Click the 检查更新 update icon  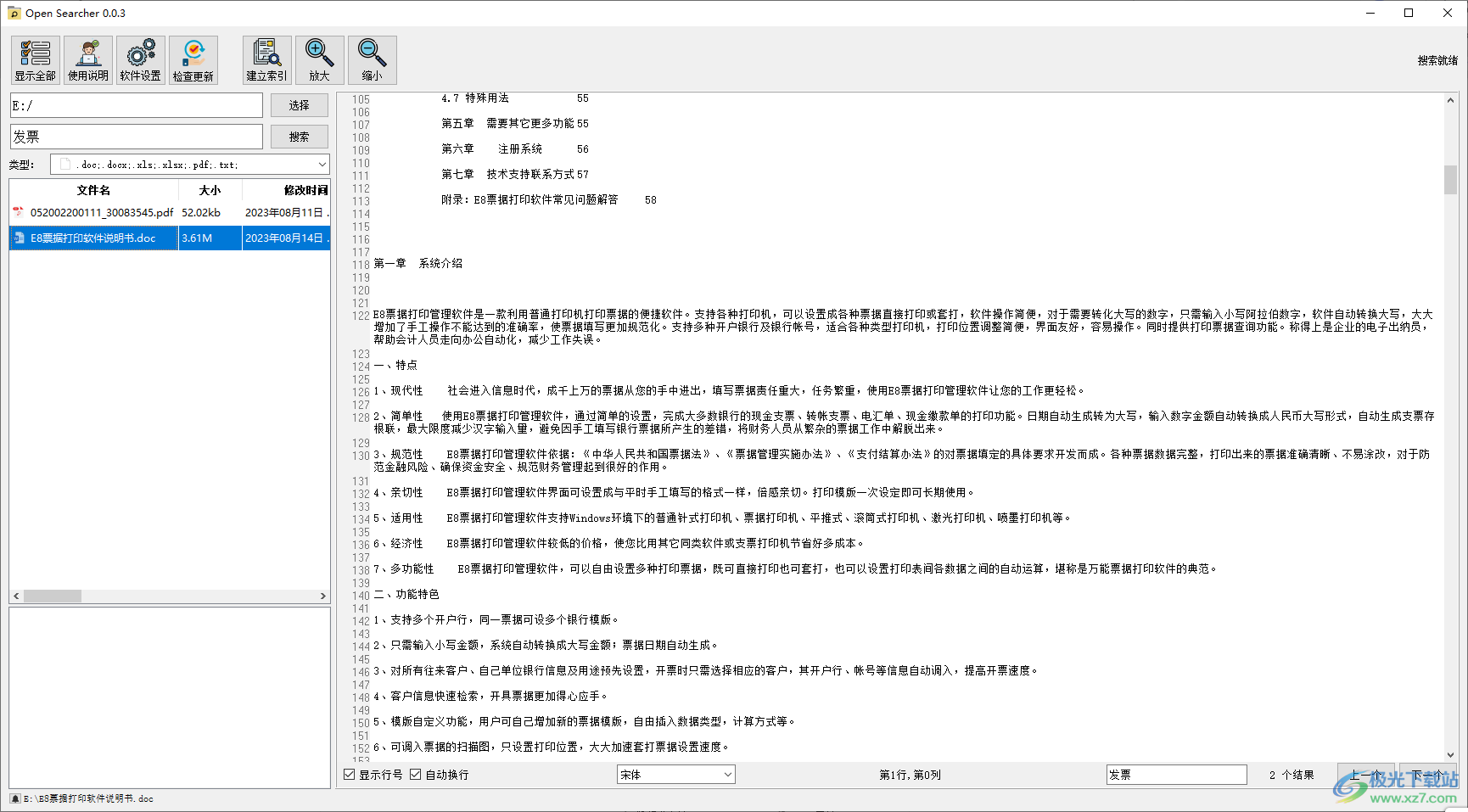pos(193,59)
